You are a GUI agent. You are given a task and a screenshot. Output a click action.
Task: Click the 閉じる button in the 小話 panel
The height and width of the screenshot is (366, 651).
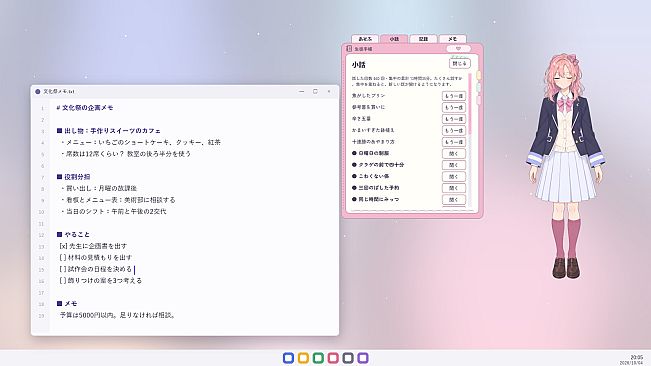point(460,63)
